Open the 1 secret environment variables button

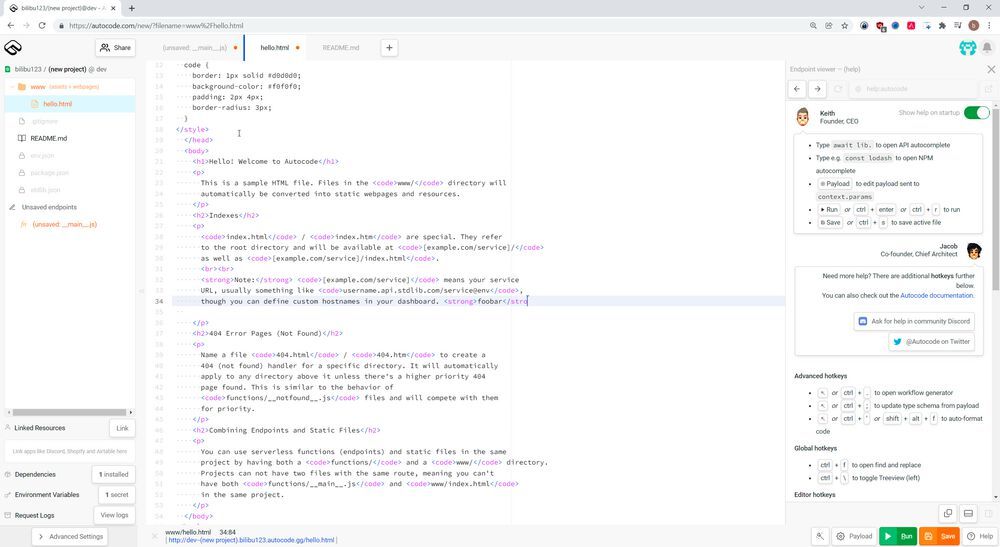click(116, 495)
